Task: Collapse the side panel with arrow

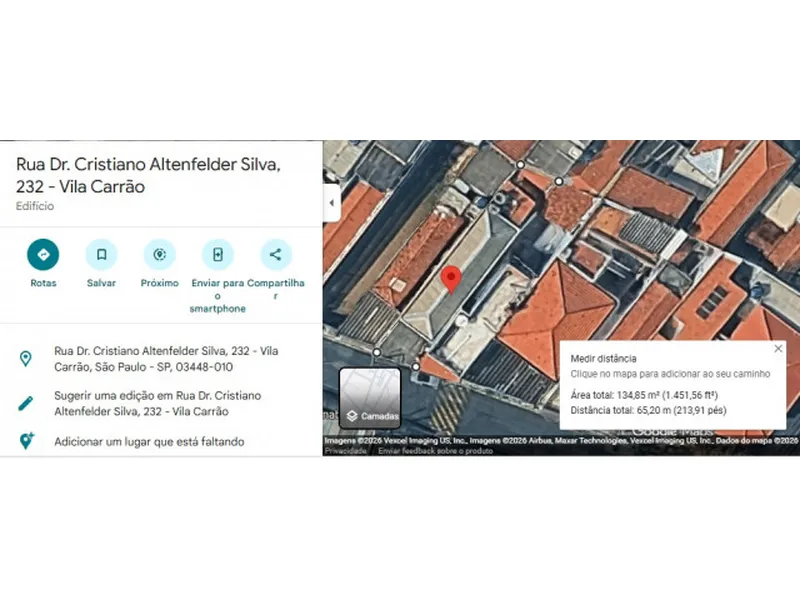Action: pos(331,203)
